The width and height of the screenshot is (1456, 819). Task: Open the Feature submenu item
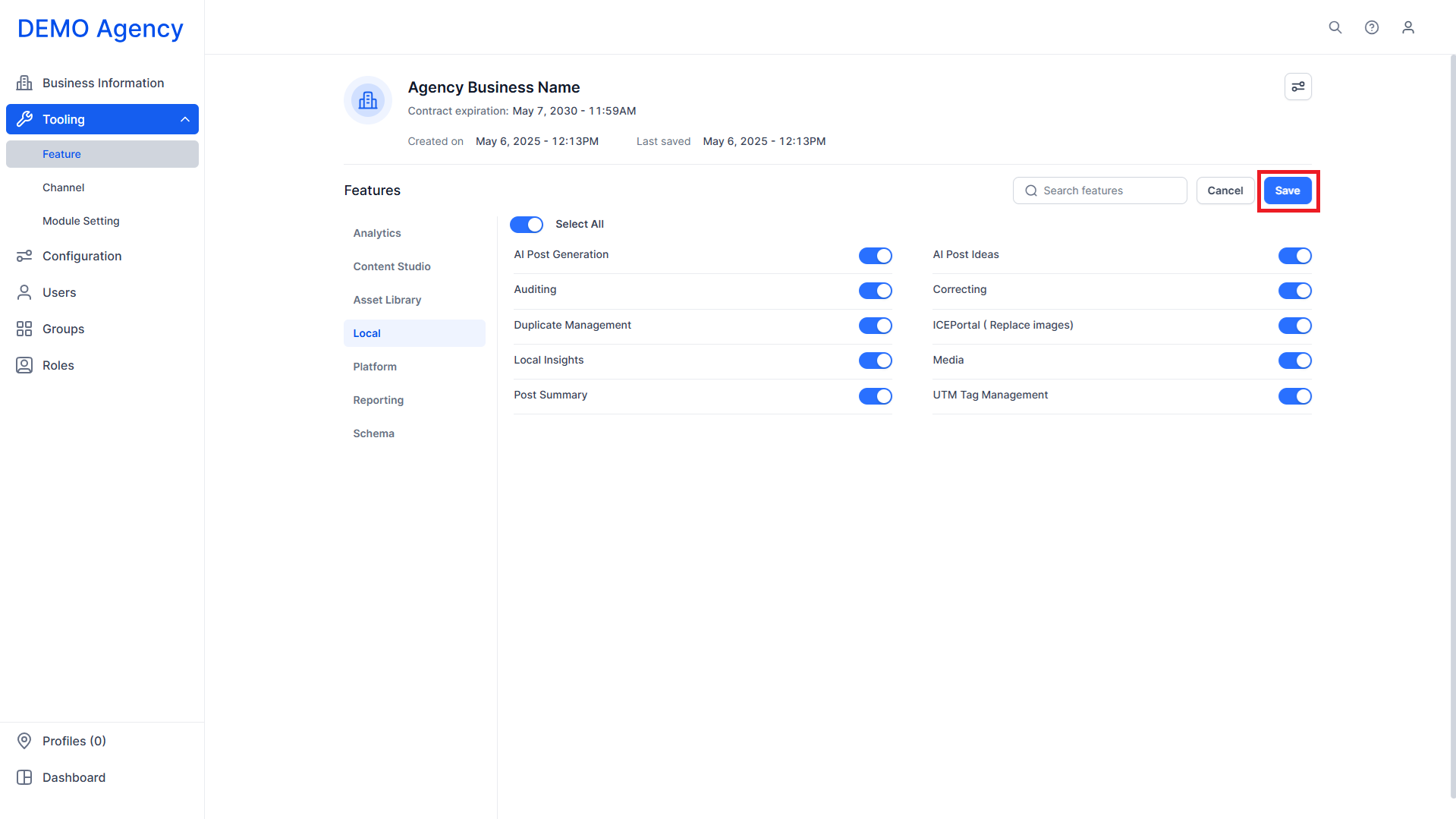click(x=102, y=154)
